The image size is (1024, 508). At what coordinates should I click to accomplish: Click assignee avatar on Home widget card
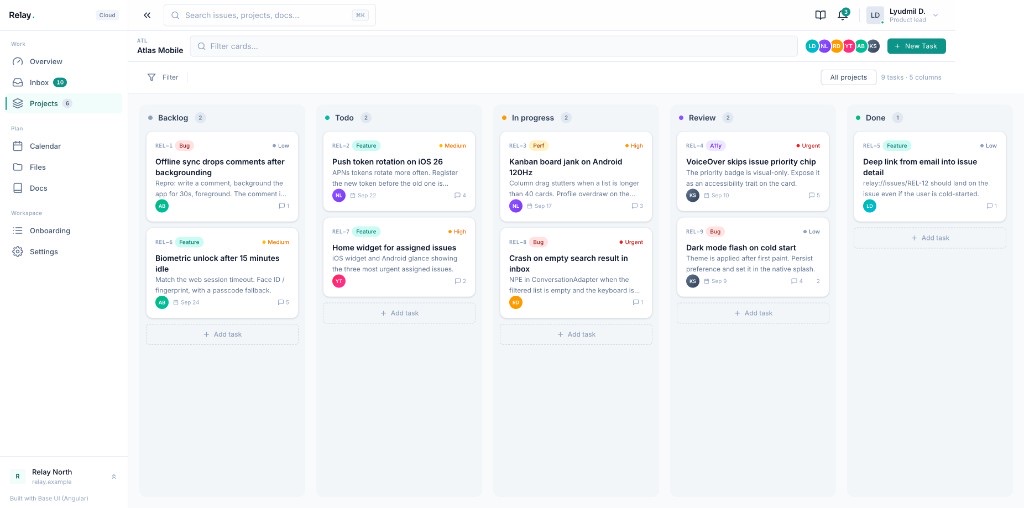point(339,281)
